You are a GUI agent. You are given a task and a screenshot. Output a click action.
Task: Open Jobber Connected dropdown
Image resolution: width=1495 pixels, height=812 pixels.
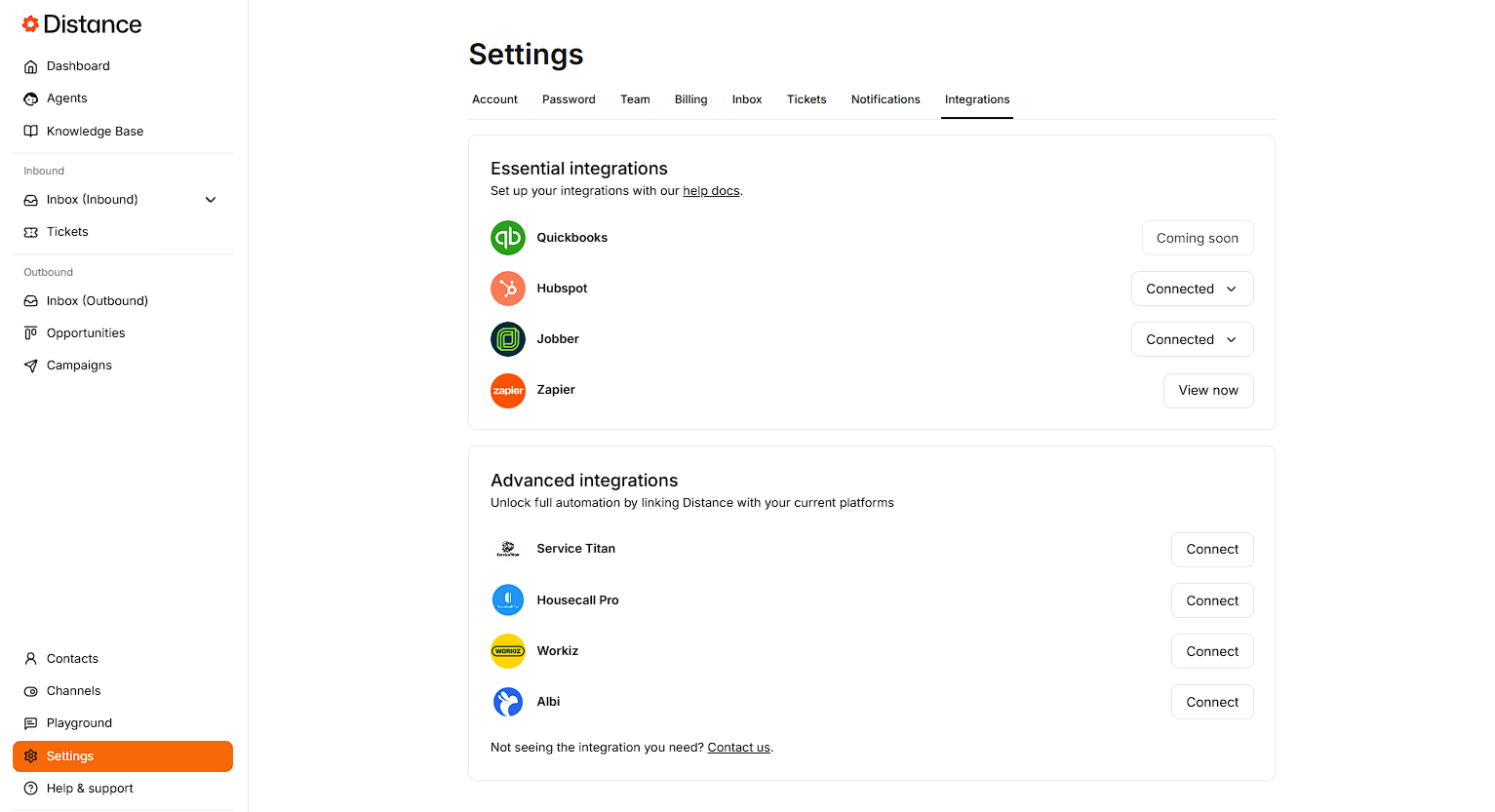click(1192, 339)
